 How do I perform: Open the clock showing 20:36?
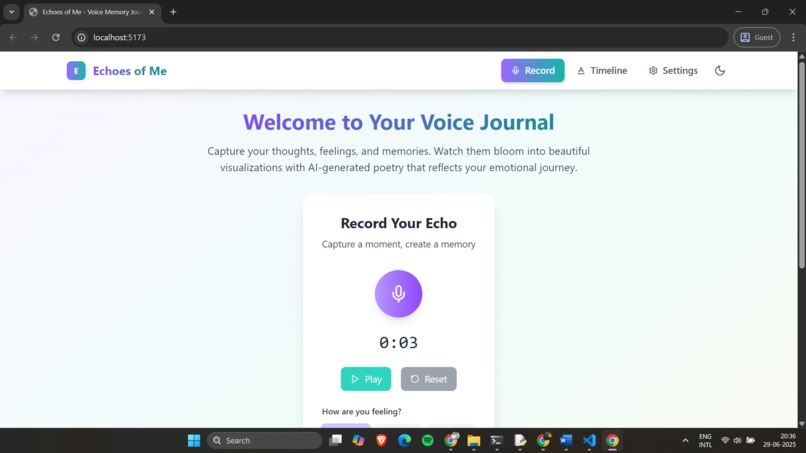coord(780,441)
